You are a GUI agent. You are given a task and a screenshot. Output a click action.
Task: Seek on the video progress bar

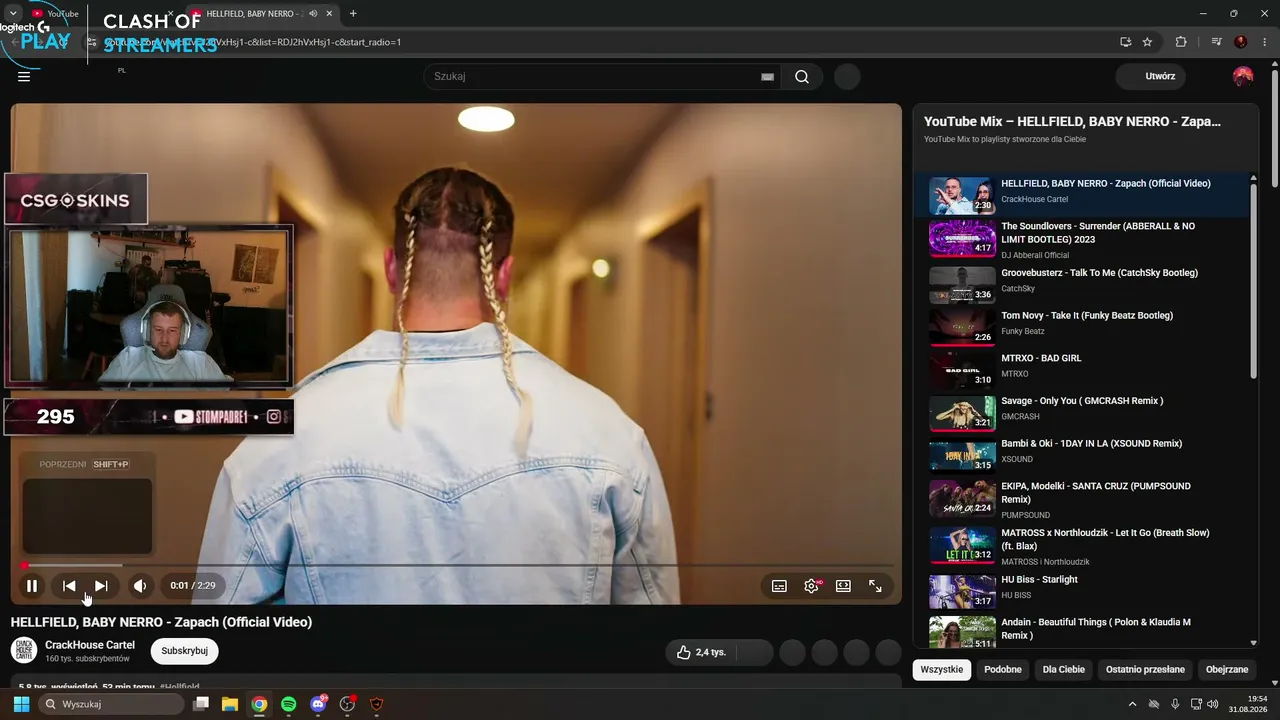[457, 566]
